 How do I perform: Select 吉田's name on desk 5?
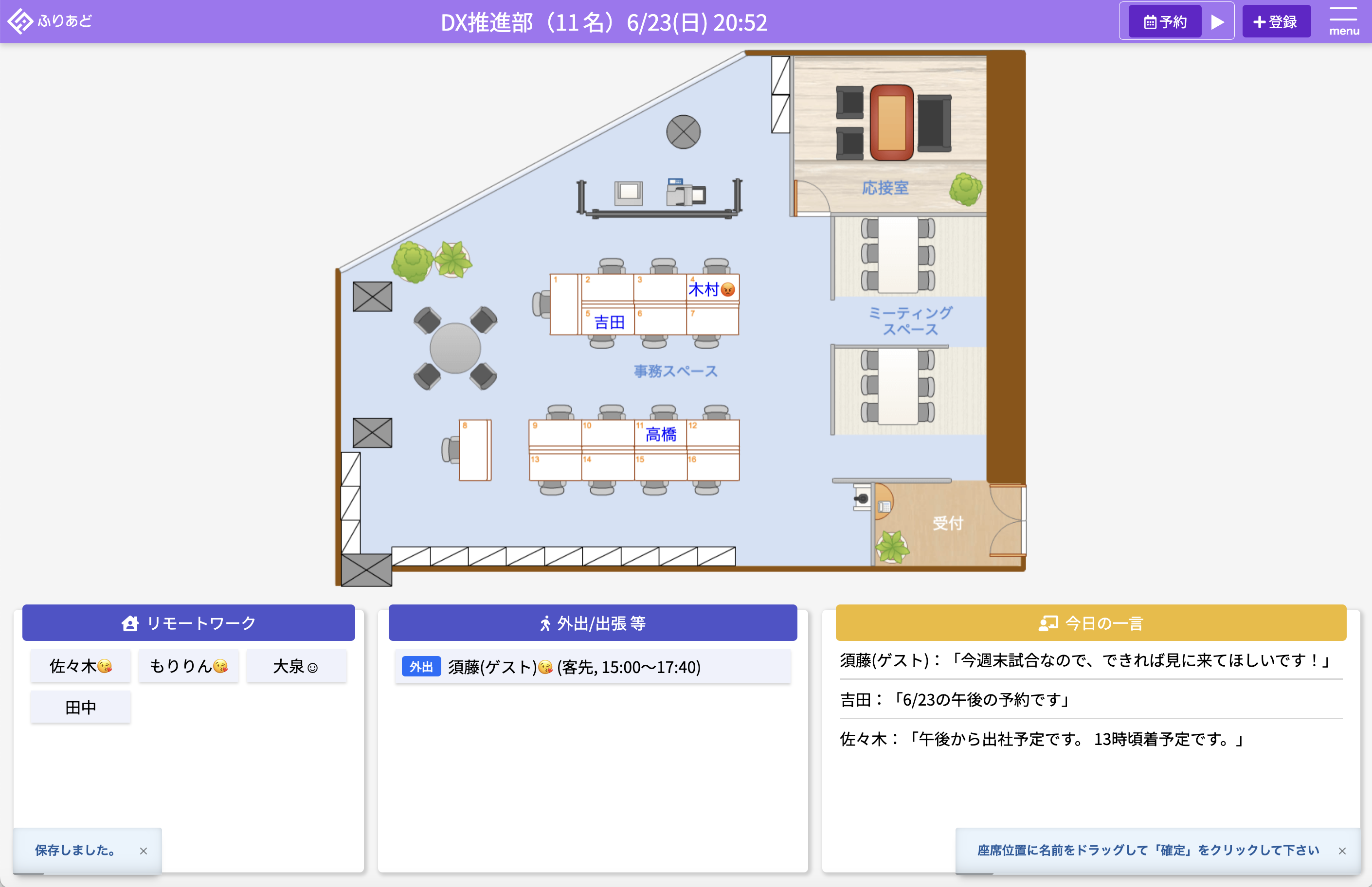click(609, 322)
